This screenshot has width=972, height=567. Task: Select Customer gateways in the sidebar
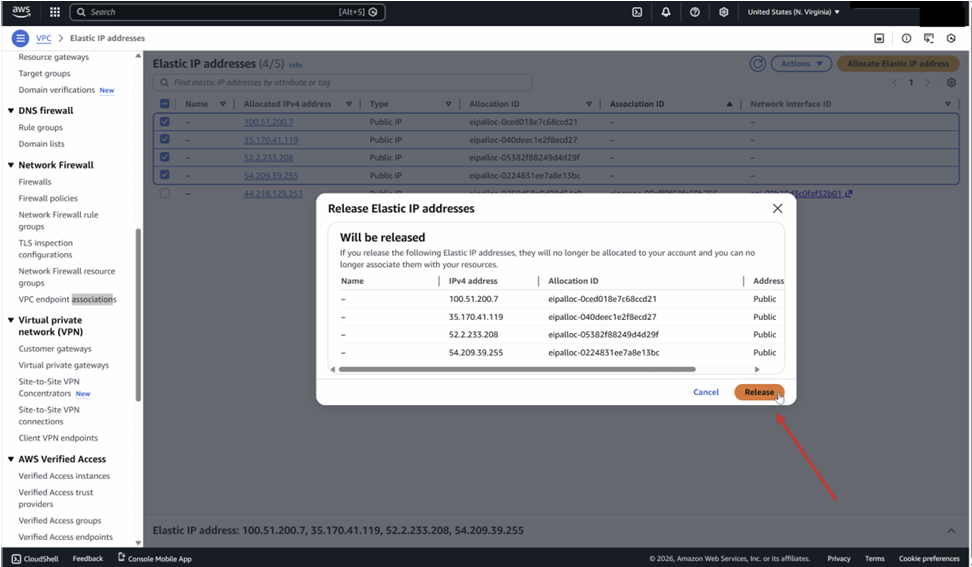tap(55, 349)
